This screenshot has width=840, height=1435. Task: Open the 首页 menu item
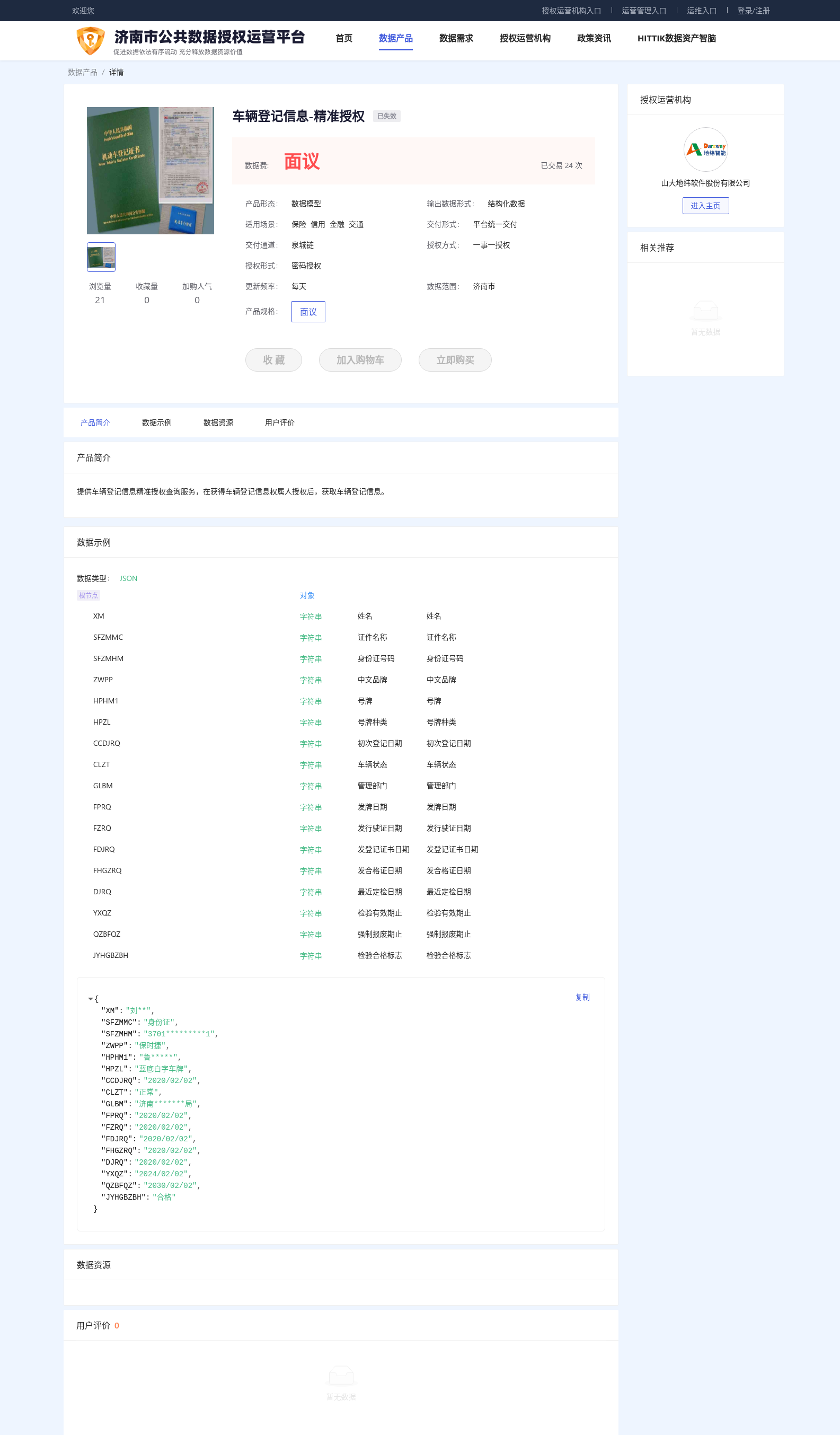click(344, 38)
